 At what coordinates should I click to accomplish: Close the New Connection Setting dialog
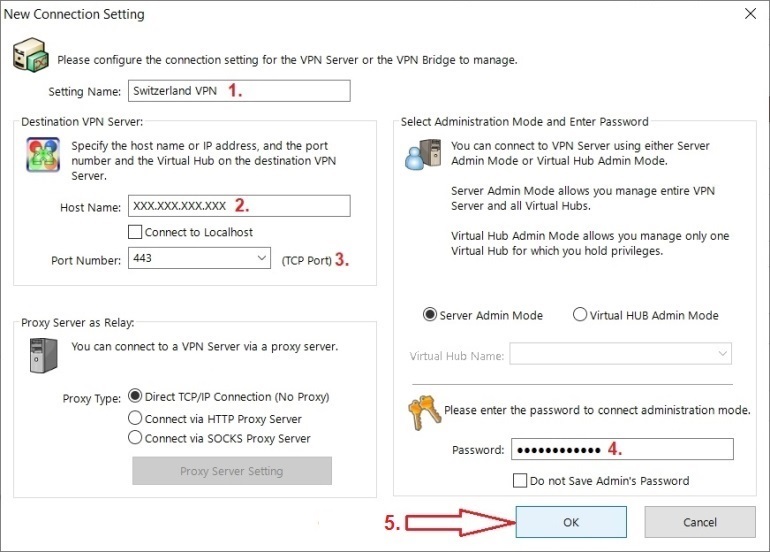point(750,14)
